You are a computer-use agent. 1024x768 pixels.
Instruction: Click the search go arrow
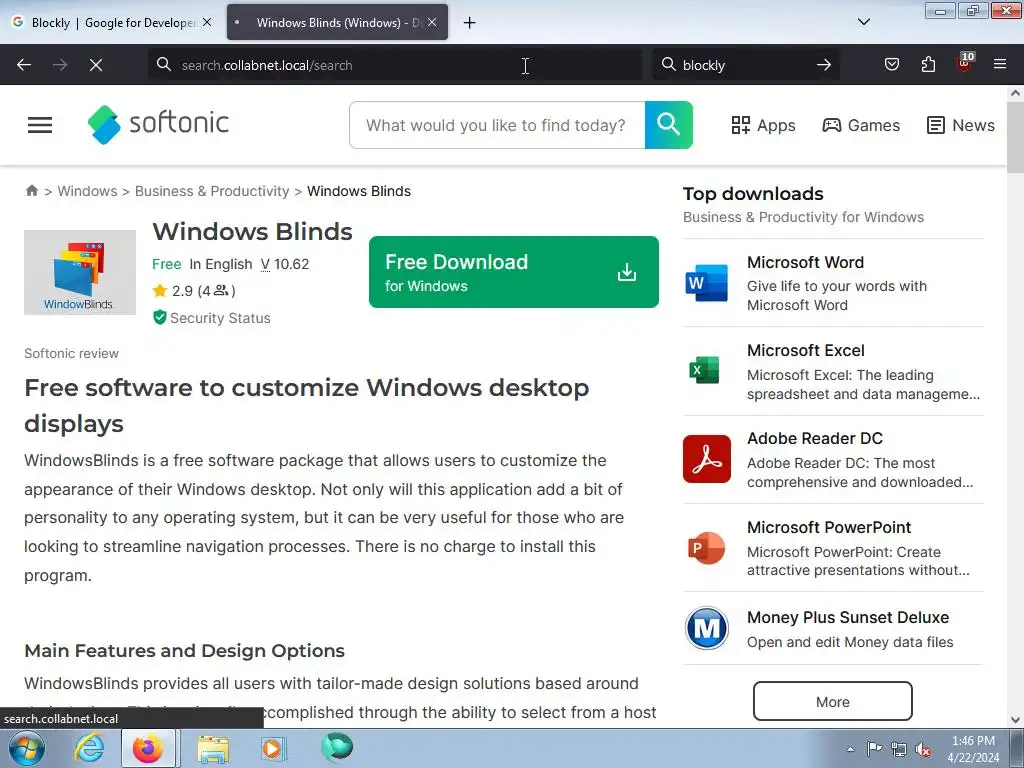[824, 65]
